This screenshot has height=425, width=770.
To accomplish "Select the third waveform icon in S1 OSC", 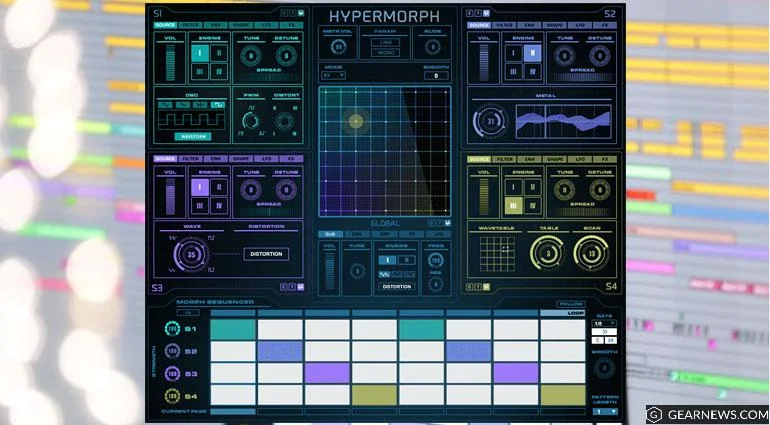I will [200, 105].
